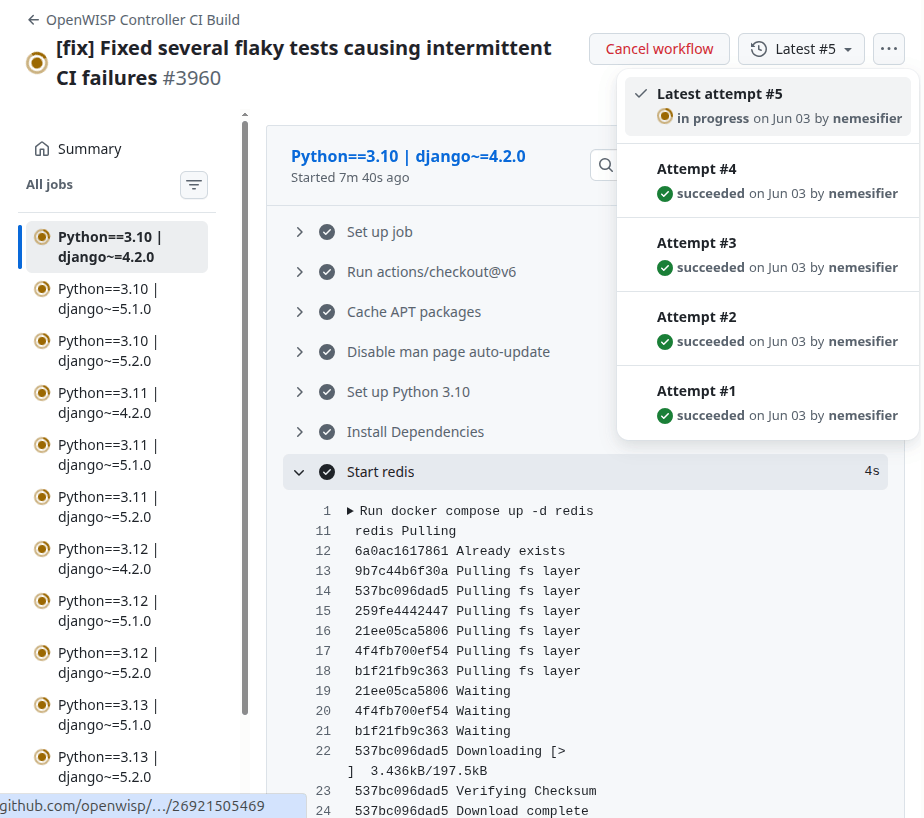Open job Python==3.10 | django~=4.2.0 in sidebar
Screen dimensions: 924x818
pyautogui.click(x=117, y=247)
